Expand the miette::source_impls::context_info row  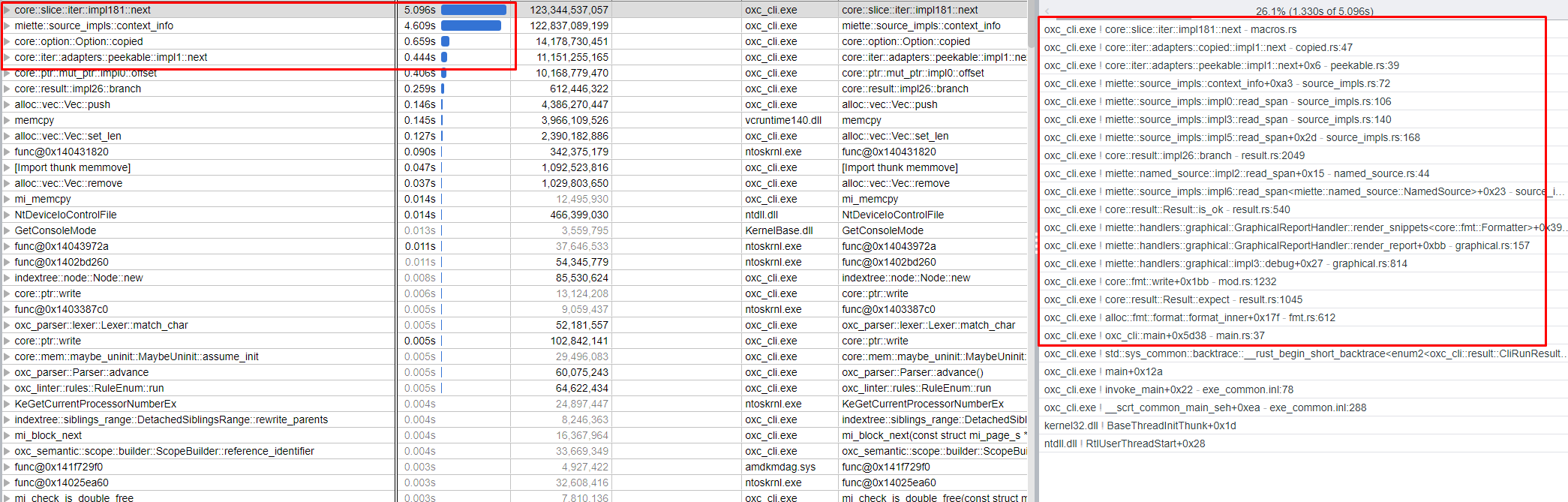7,26
